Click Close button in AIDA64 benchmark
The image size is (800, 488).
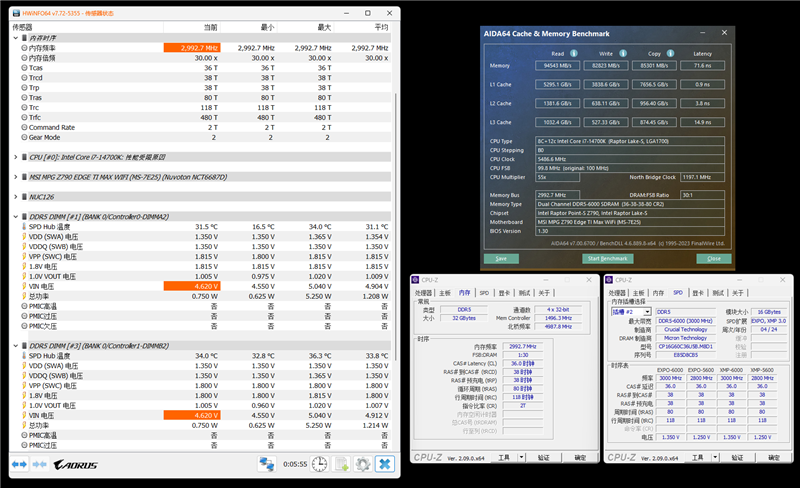click(x=714, y=258)
